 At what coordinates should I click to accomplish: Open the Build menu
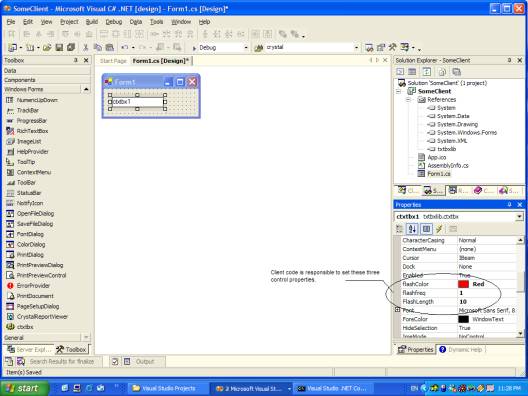click(x=92, y=22)
